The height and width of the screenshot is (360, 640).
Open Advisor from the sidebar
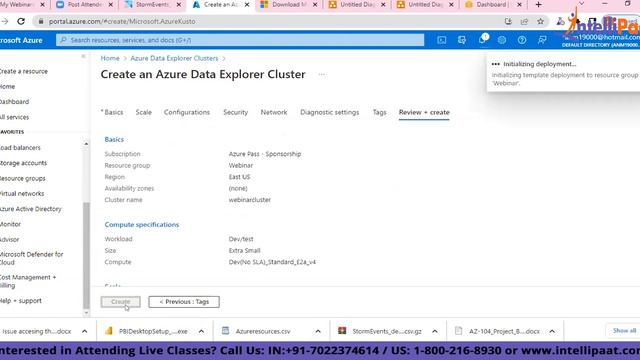[10, 240]
